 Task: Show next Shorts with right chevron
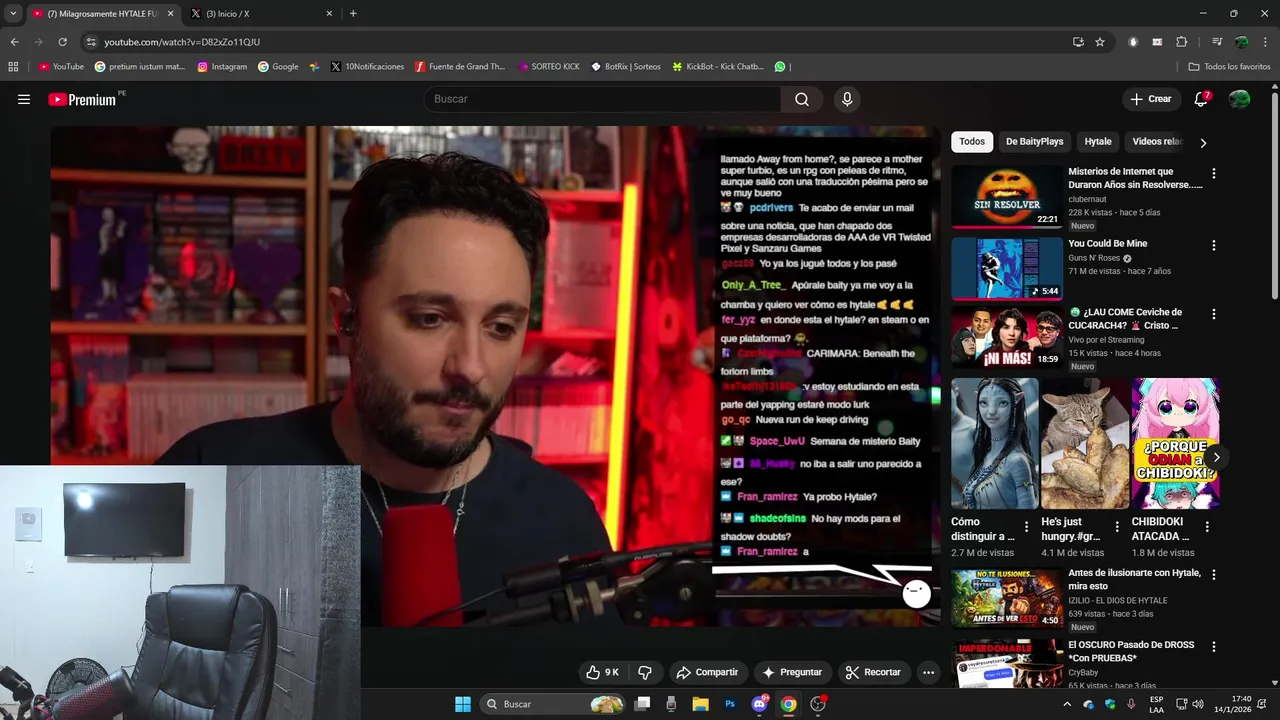coord(1216,457)
